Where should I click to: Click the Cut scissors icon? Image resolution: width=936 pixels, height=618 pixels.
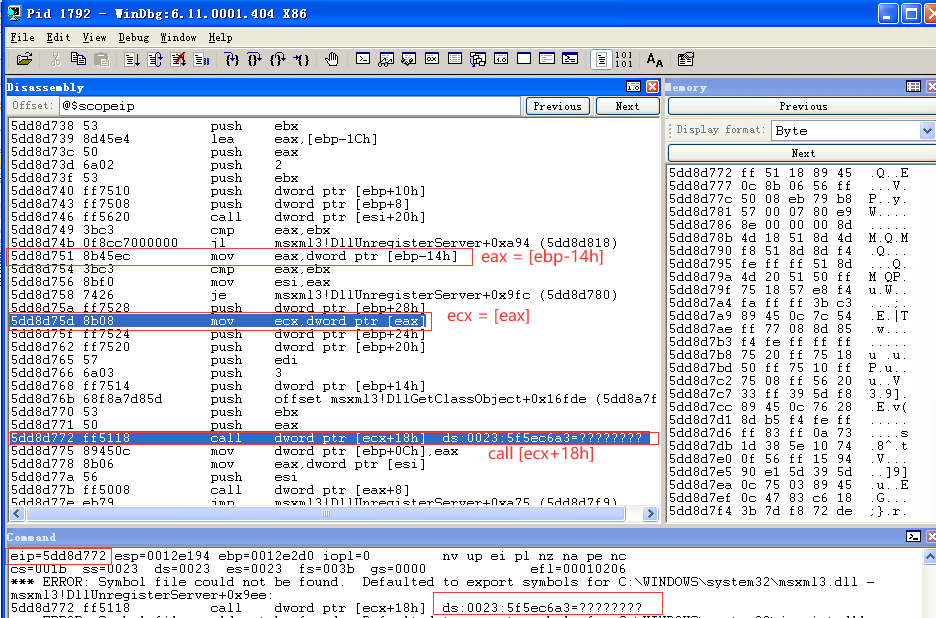pos(56,59)
